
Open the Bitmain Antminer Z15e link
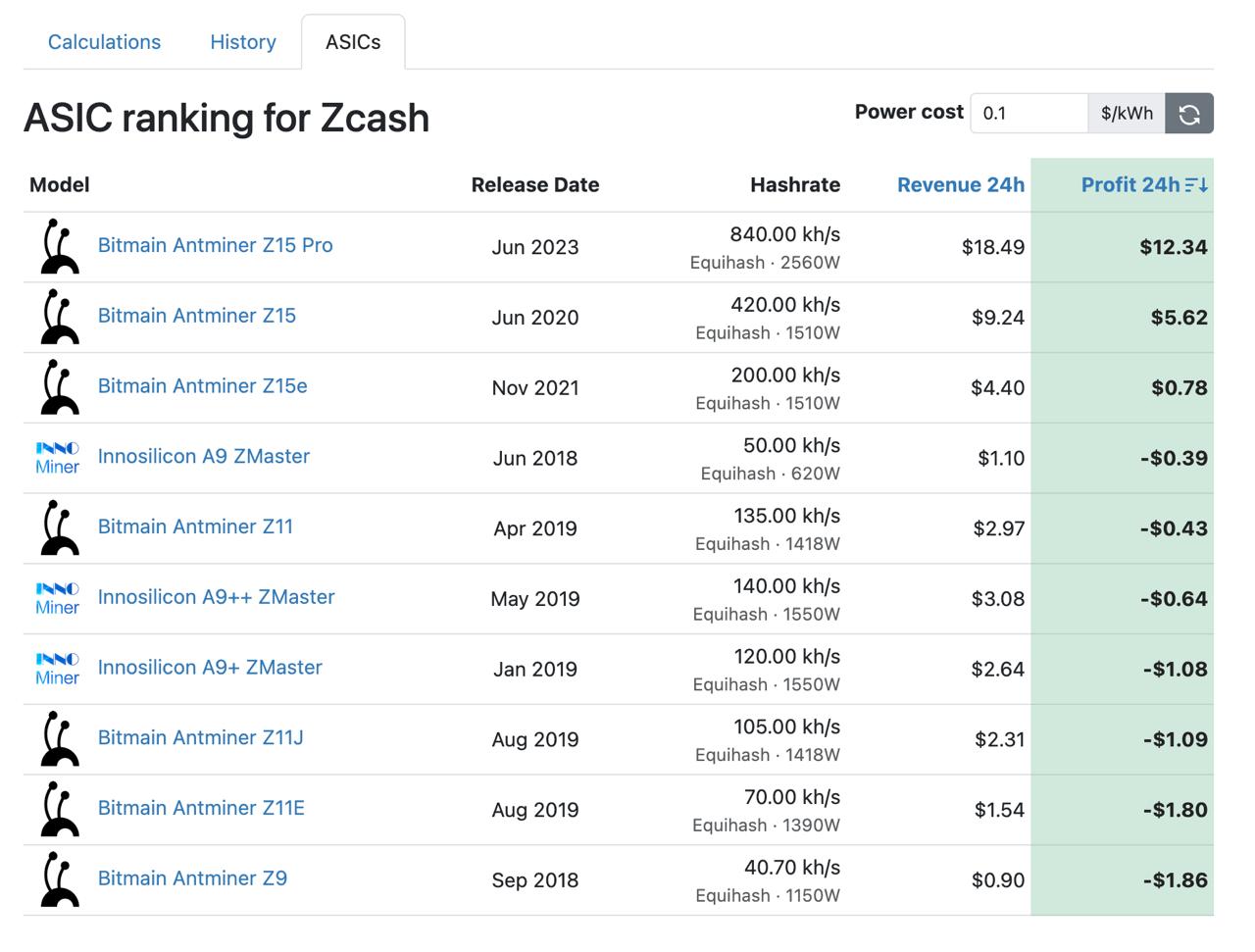[x=201, y=386]
